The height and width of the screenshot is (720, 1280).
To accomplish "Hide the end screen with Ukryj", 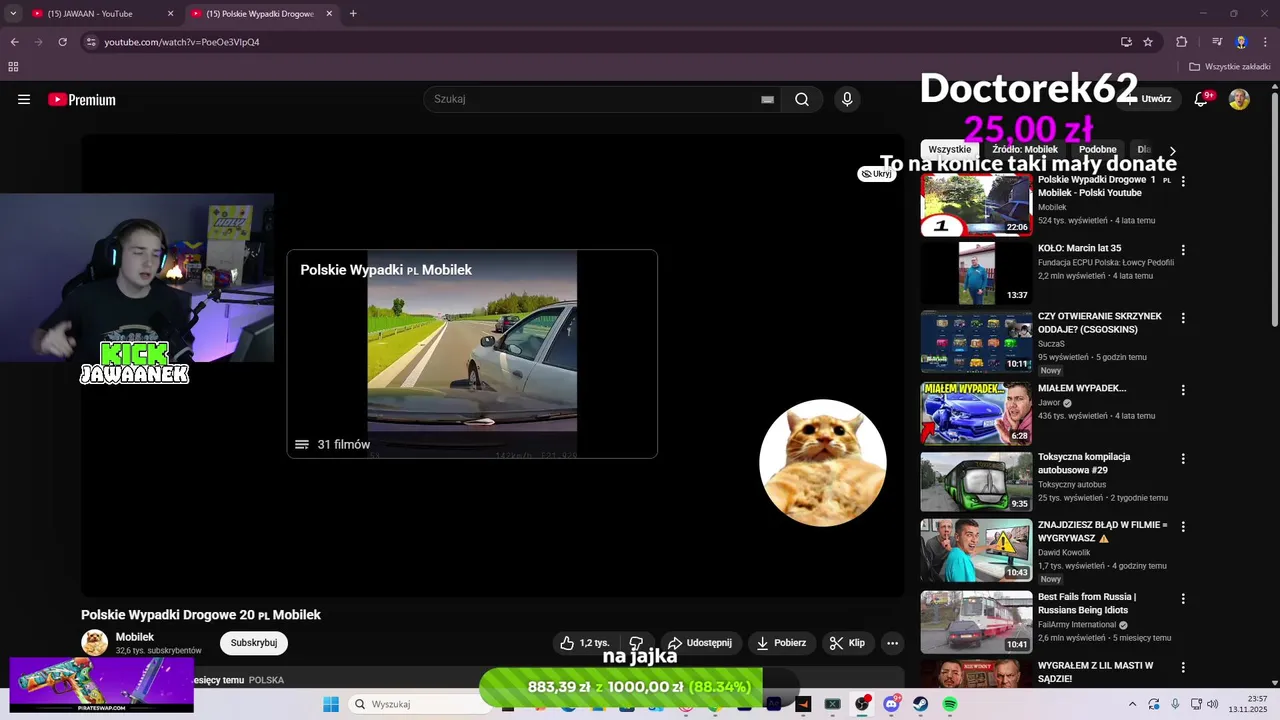I will tap(876, 174).
